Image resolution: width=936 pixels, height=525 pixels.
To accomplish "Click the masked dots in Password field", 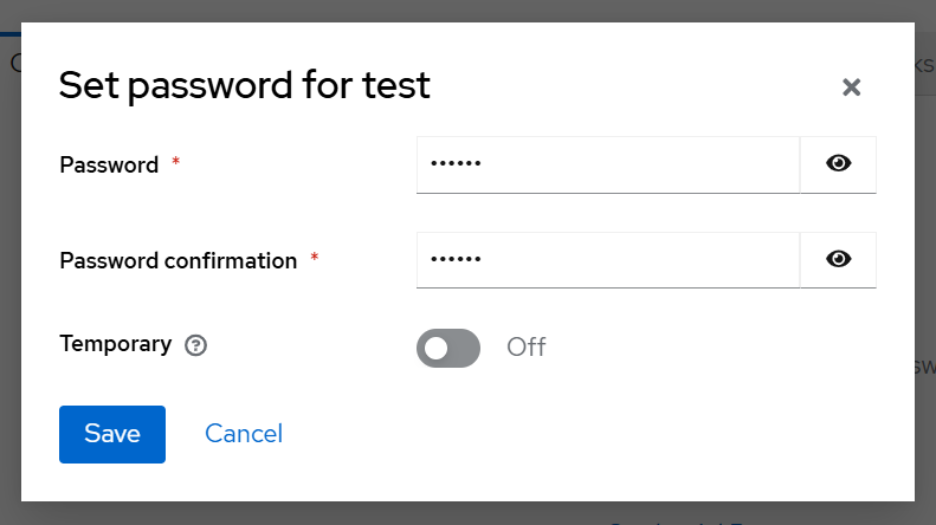I will tap(456, 164).
